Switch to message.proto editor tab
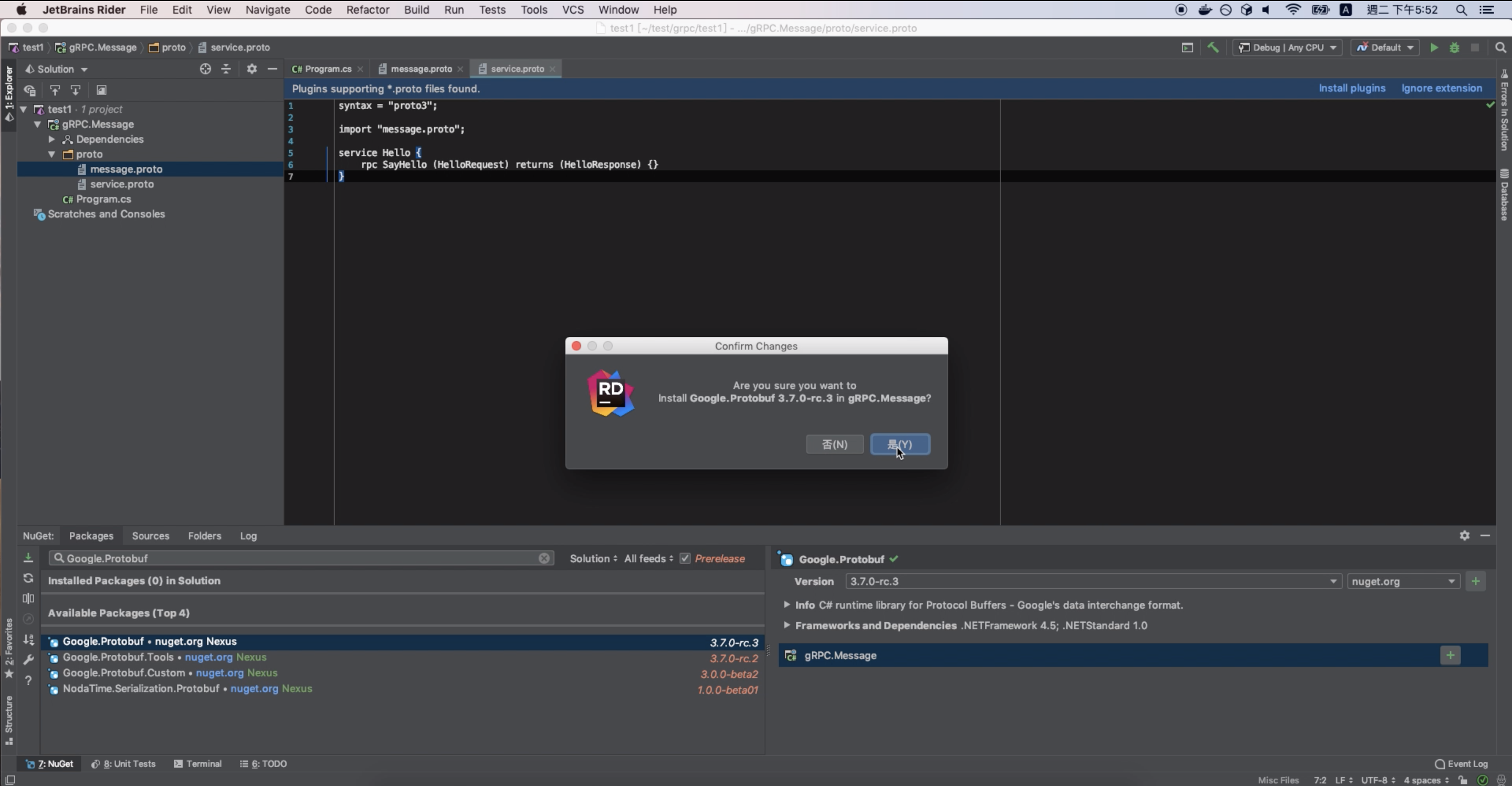 coord(421,69)
